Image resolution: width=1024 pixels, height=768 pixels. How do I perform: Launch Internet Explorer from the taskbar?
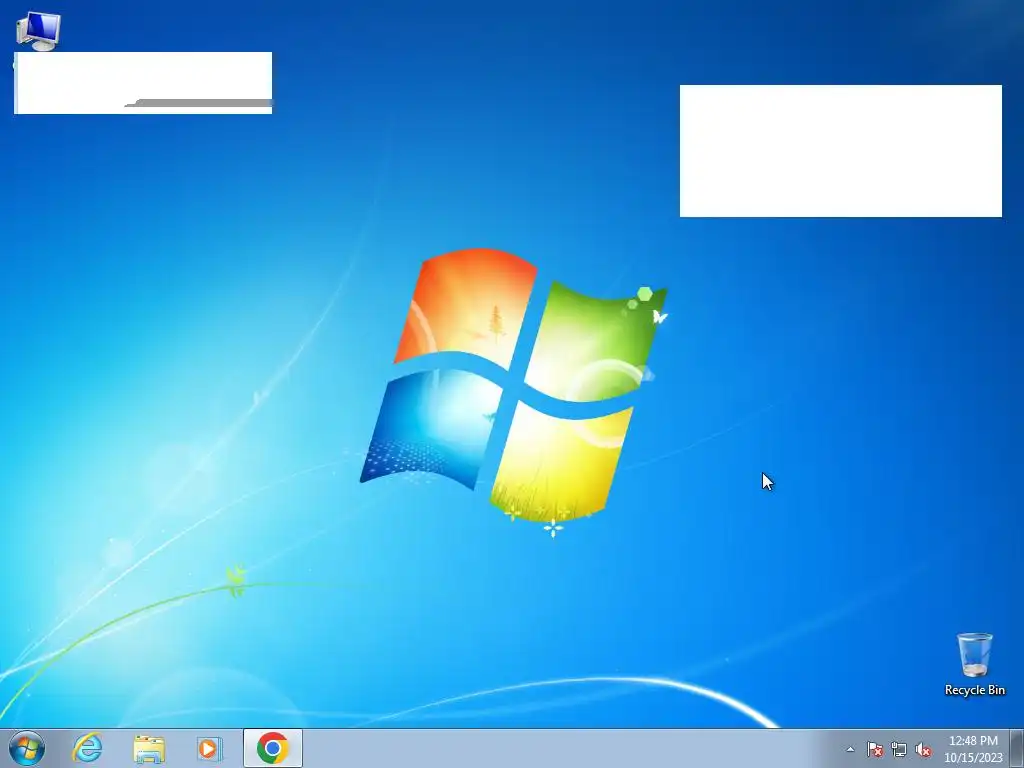tap(88, 748)
